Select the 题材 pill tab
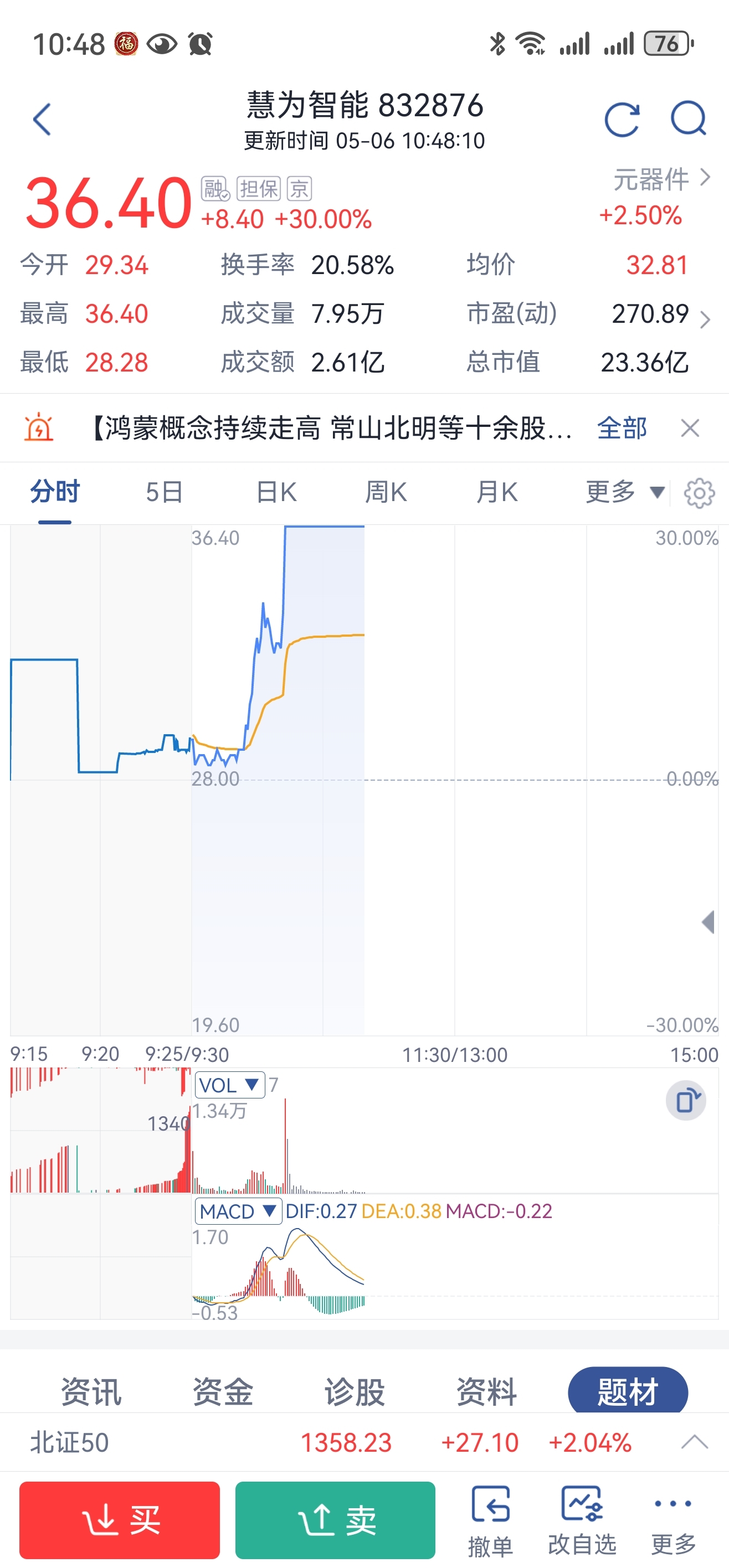 coord(628,1390)
